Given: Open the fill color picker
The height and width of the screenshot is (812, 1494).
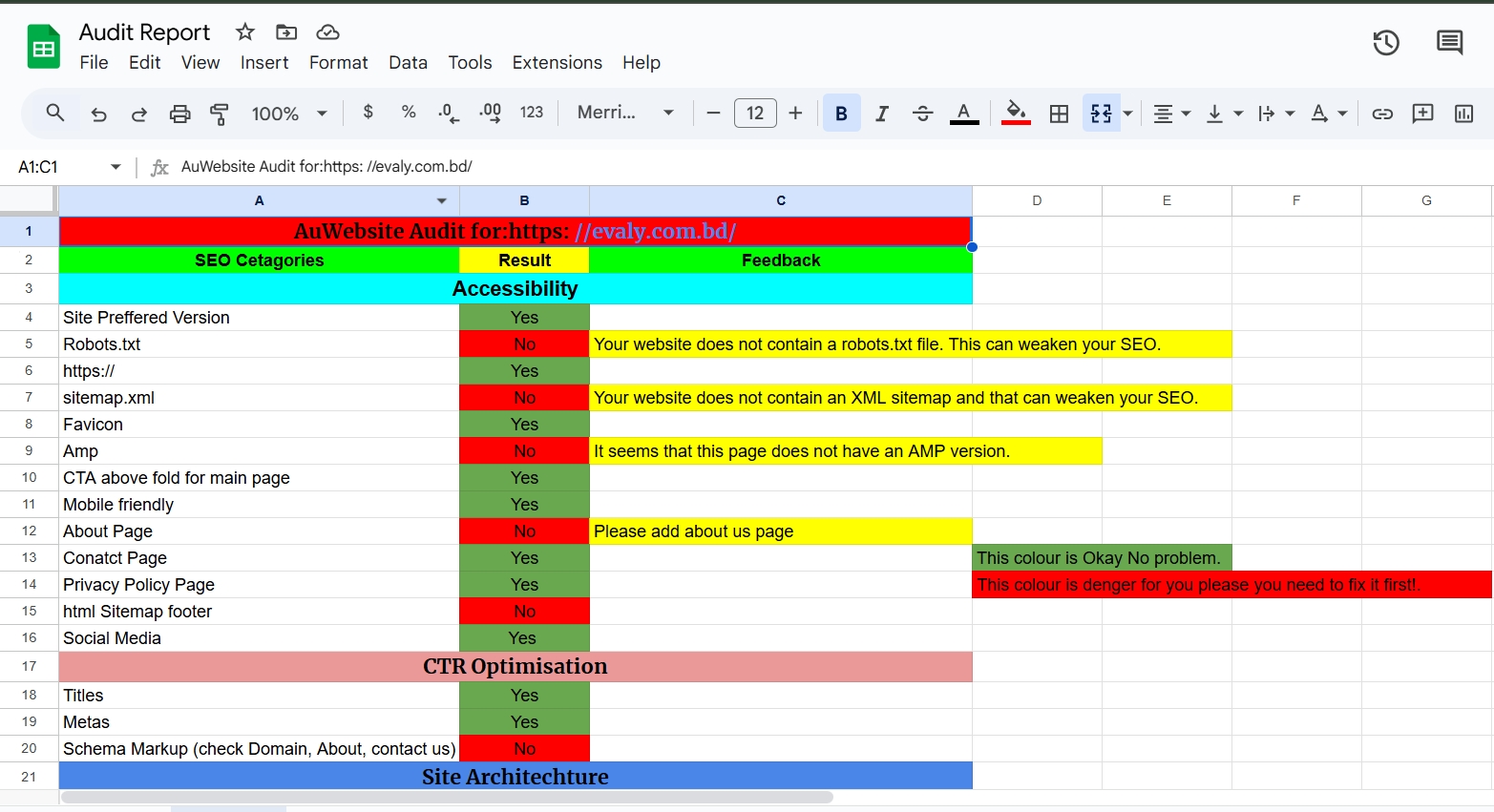Looking at the screenshot, I should 1016,113.
